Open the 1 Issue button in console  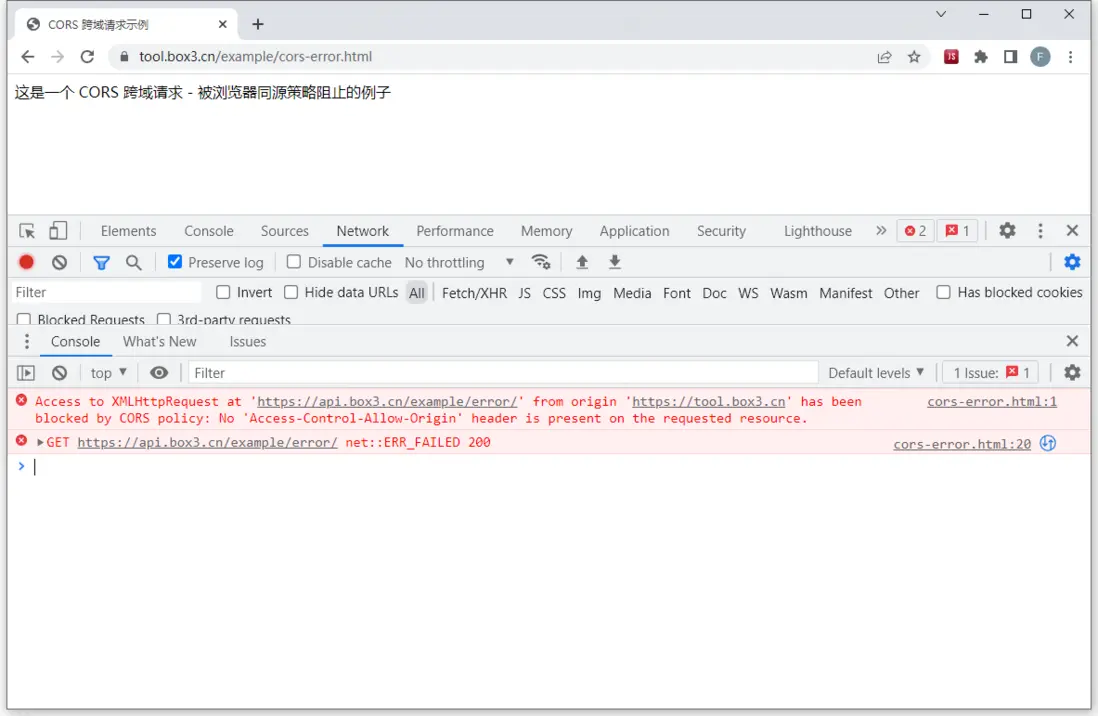[991, 373]
